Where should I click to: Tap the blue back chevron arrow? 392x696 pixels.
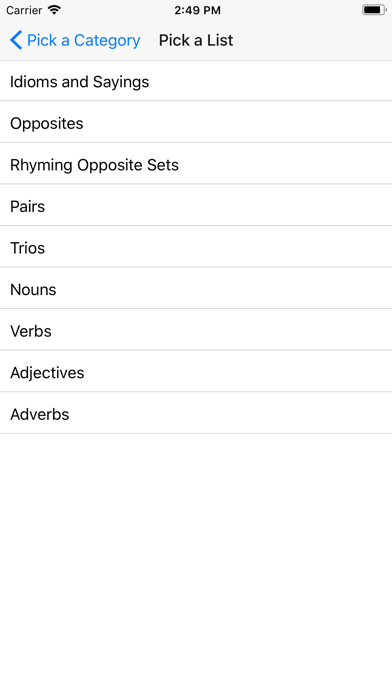click(x=16, y=40)
